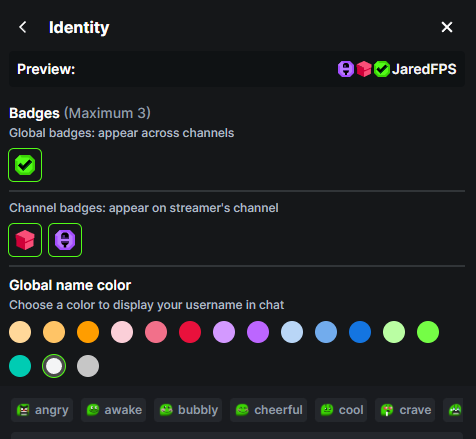Click the Preview: label
476x439 pixels.
(x=46, y=69)
